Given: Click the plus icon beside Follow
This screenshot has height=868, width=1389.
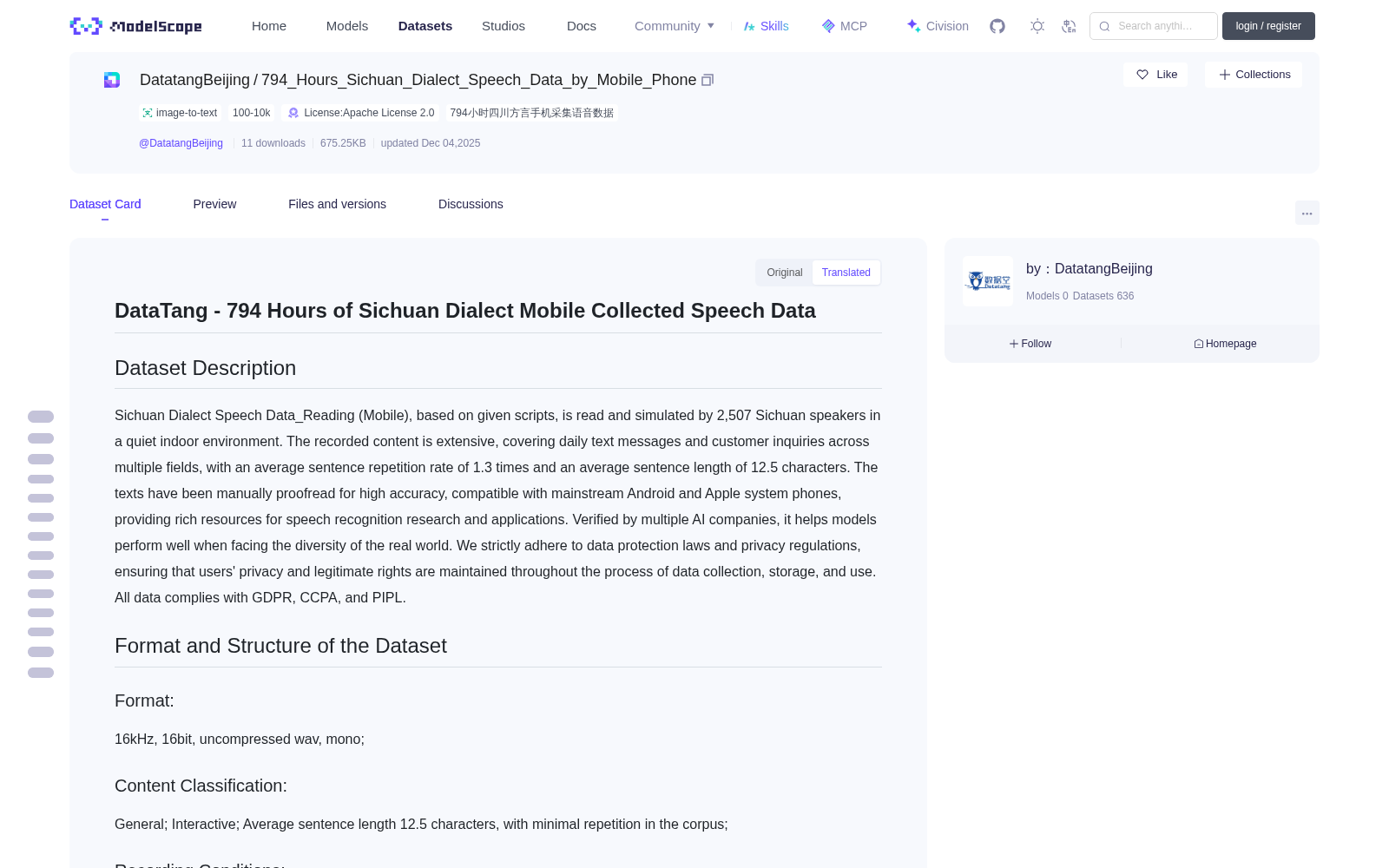Looking at the screenshot, I should click(1014, 344).
